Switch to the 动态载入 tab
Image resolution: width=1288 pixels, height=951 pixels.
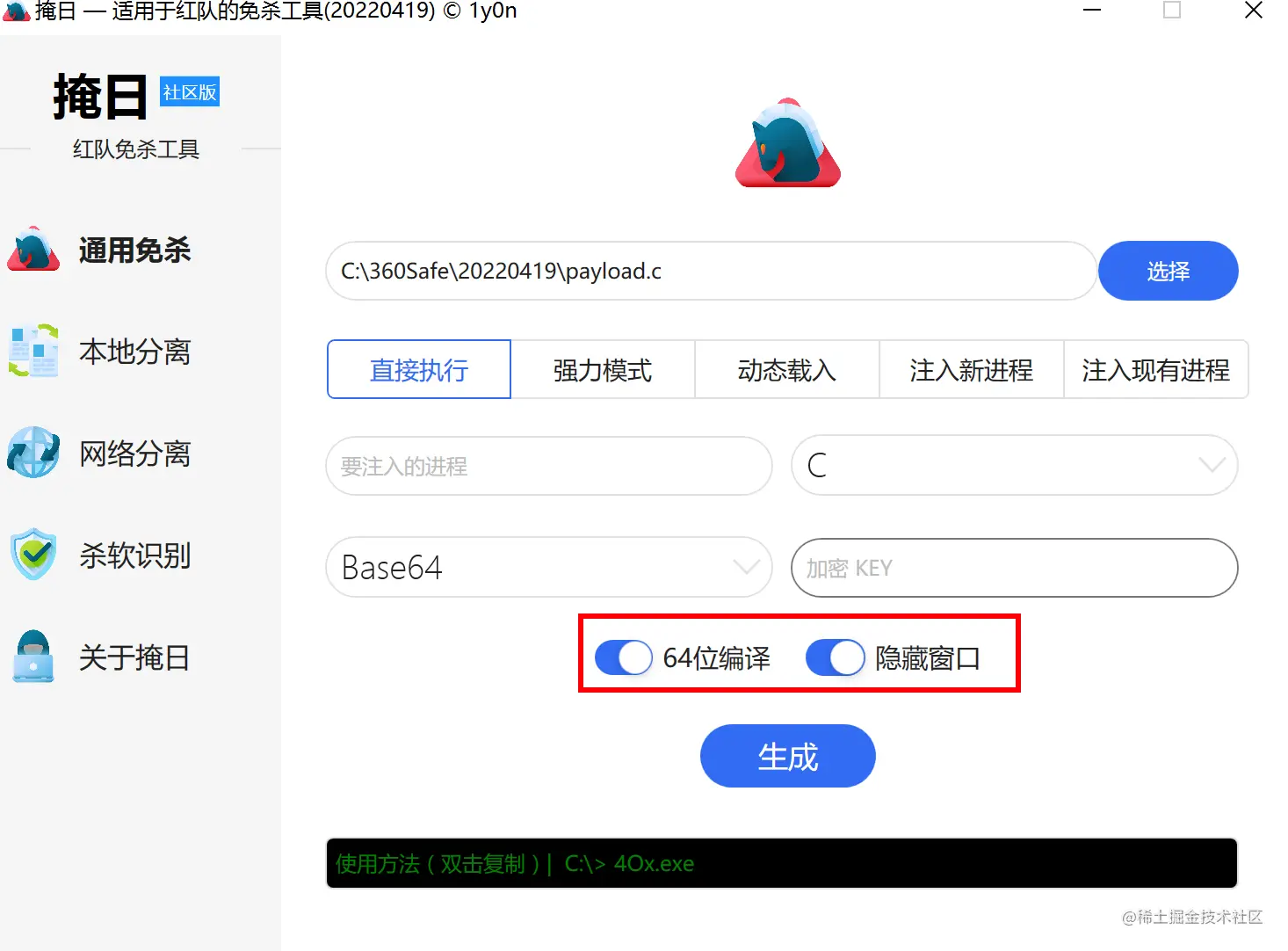787,369
